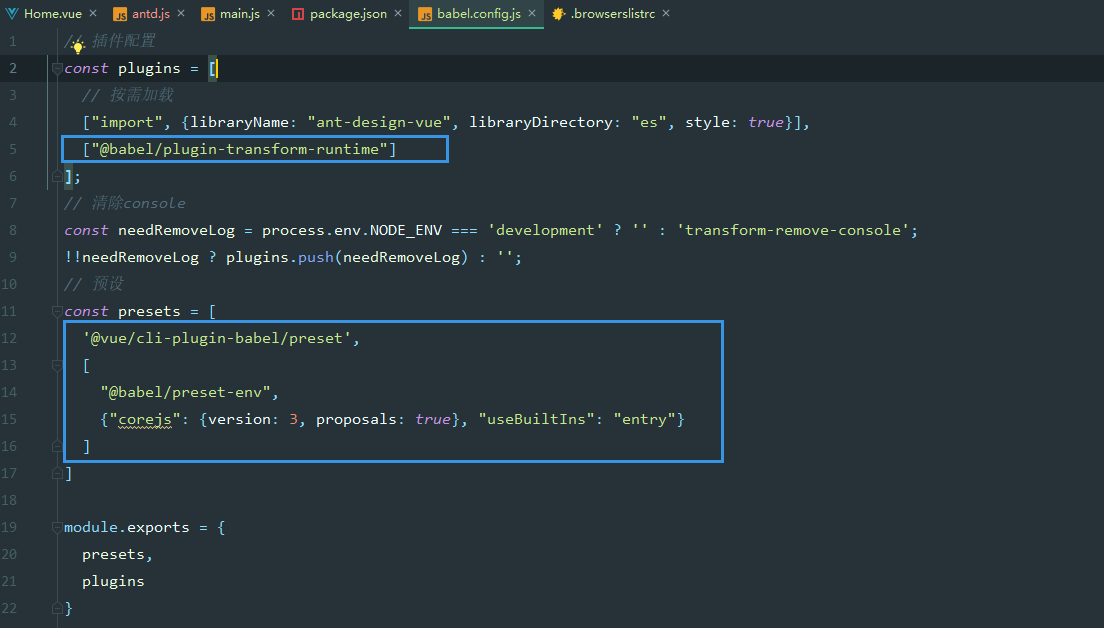
Task: Click 'transform-remove-console' string
Action: click(793, 230)
